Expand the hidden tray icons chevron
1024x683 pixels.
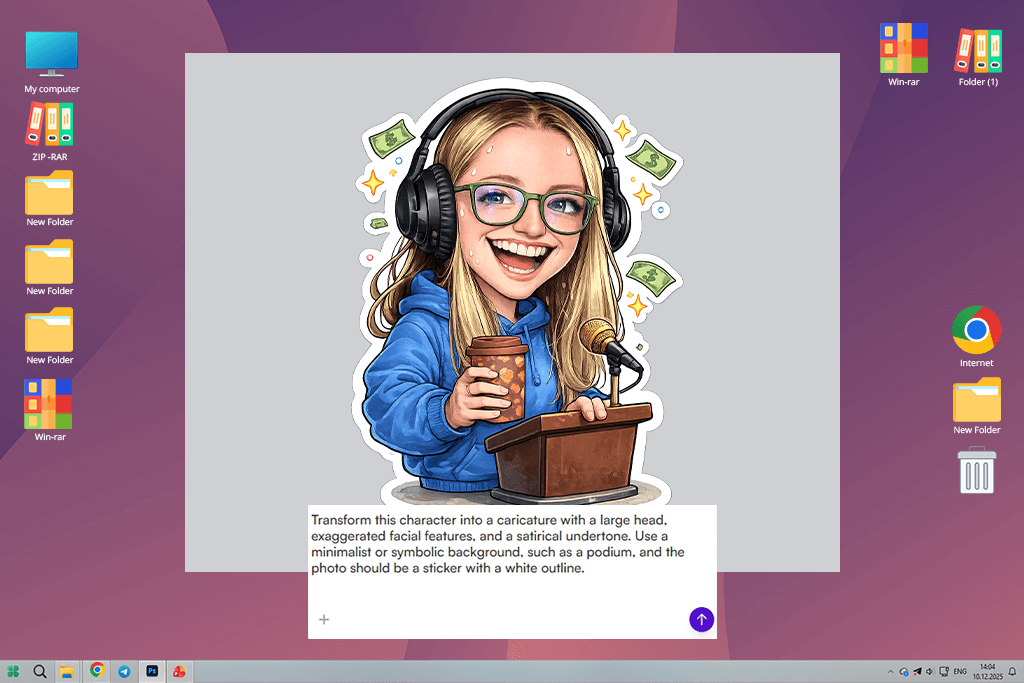pyautogui.click(x=890, y=671)
